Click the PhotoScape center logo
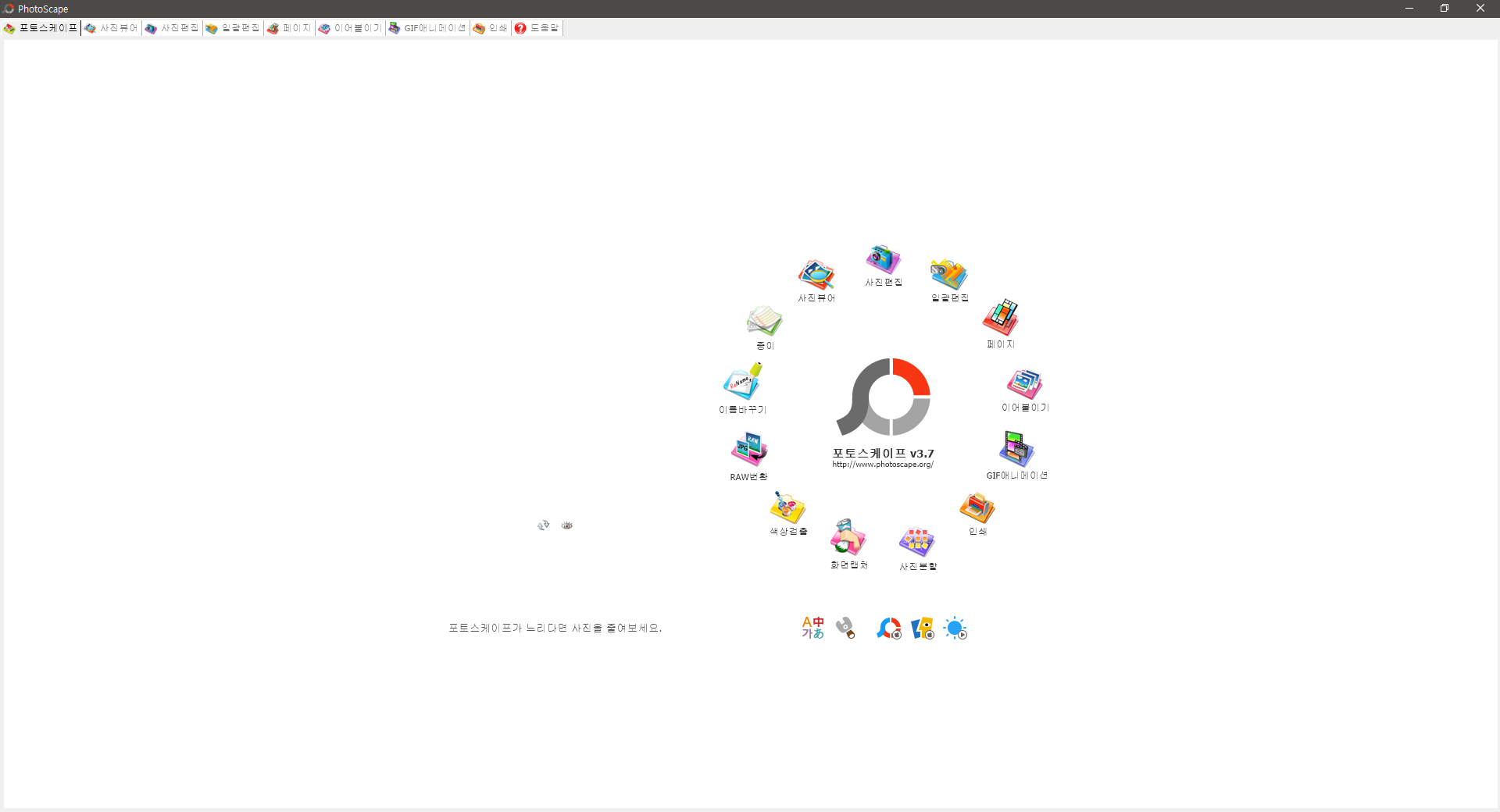The width and height of the screenshot is (1500, 812). [x=884, y=397]
